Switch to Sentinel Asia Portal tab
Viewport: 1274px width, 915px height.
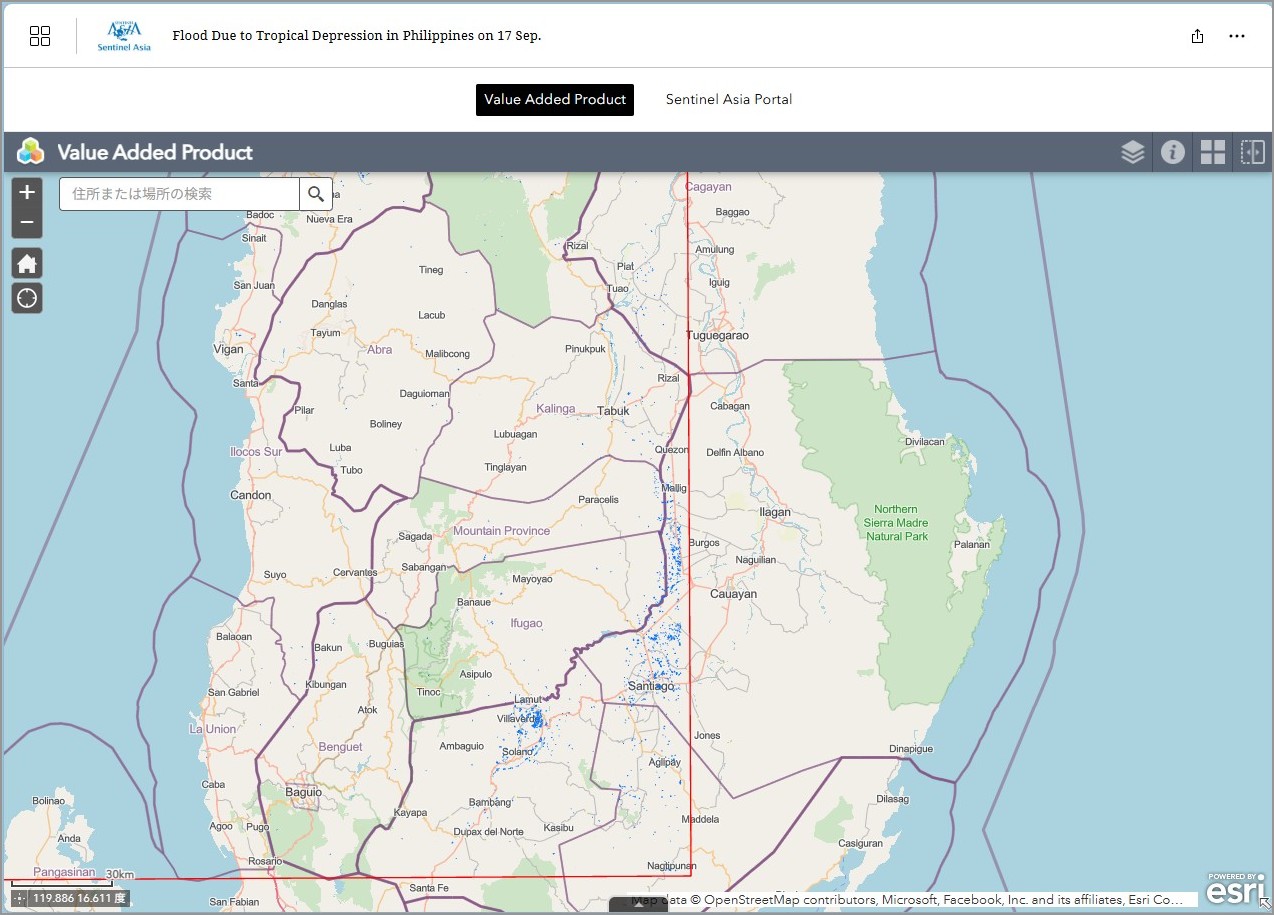pyautogui.click(x=729, y=99)
